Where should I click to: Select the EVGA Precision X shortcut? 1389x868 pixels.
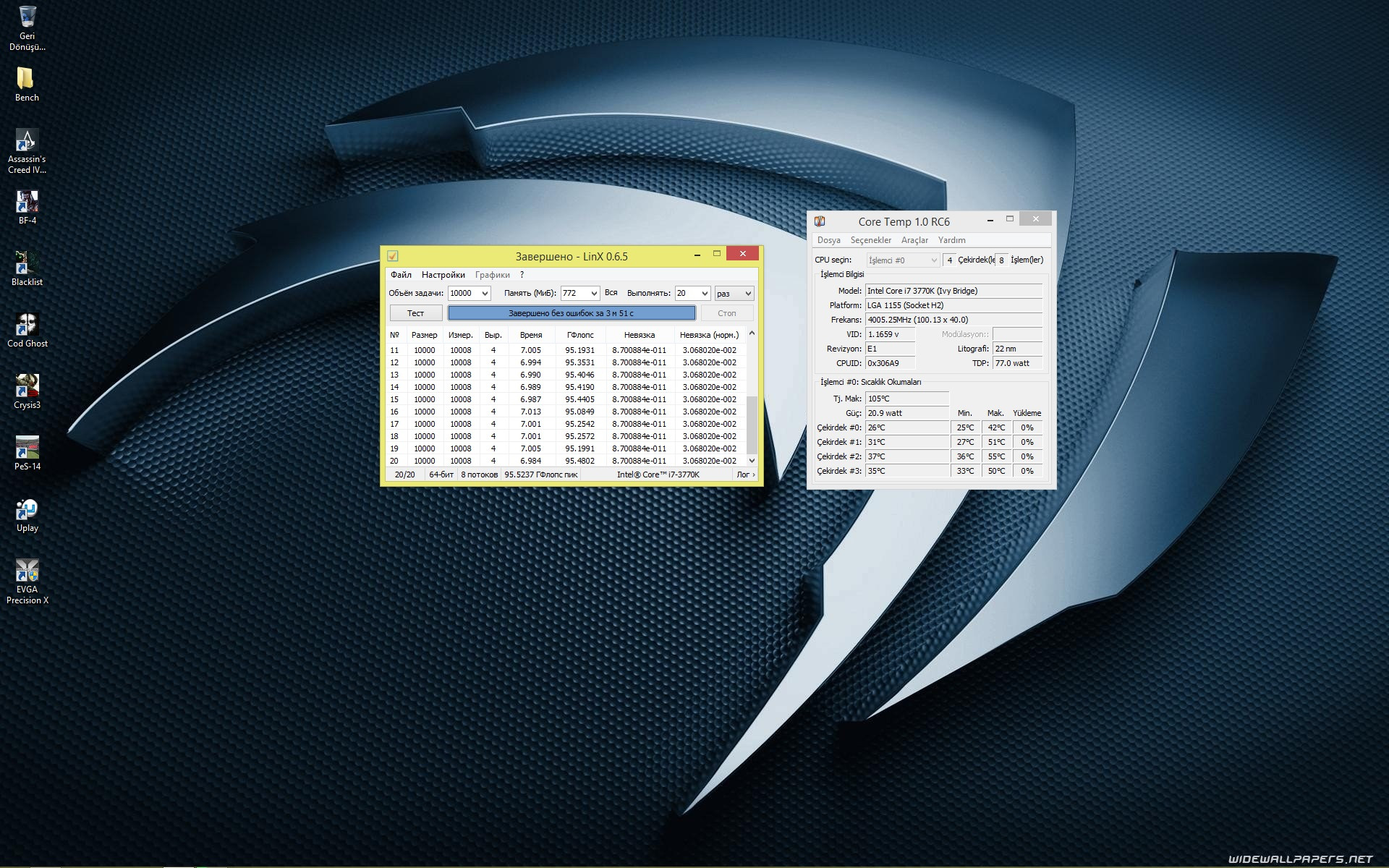27,582
